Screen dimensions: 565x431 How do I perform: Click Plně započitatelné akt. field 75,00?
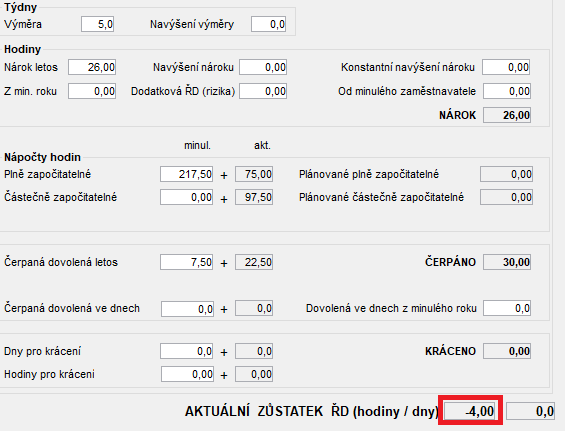(x=254, y=174)
